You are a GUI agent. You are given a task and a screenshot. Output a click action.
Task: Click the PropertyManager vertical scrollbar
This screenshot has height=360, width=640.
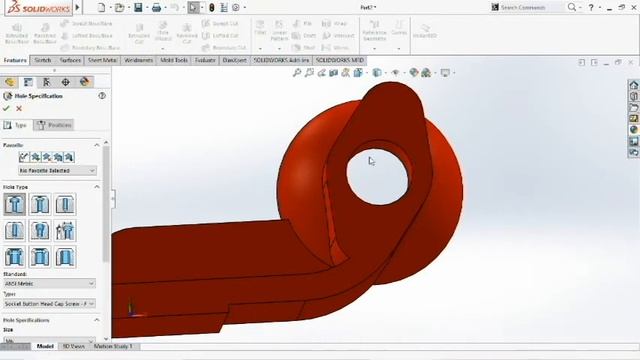[x=106, y=204]
